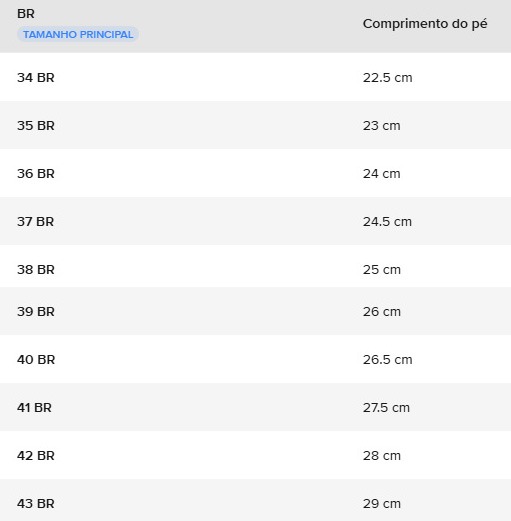Click the 28 cm length cell
The image size is (511, 521).
coord(382,456)
